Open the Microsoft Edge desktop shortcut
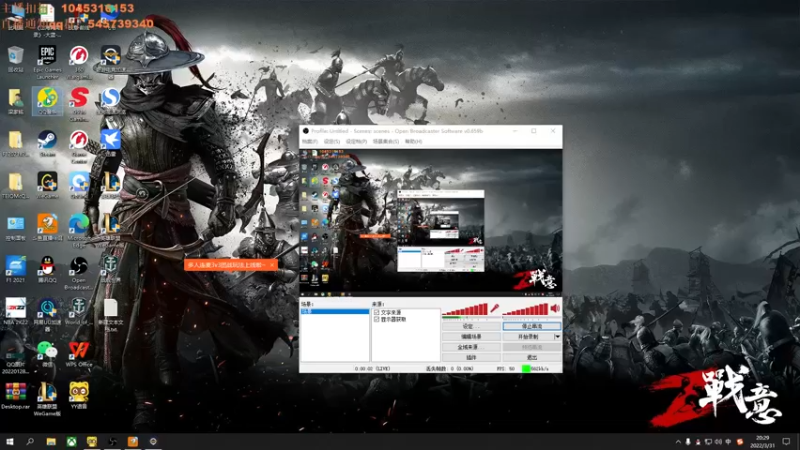Image resolution: width=800 pixels, height=450 pixels. pyautogui.click(x=79, y=230)
